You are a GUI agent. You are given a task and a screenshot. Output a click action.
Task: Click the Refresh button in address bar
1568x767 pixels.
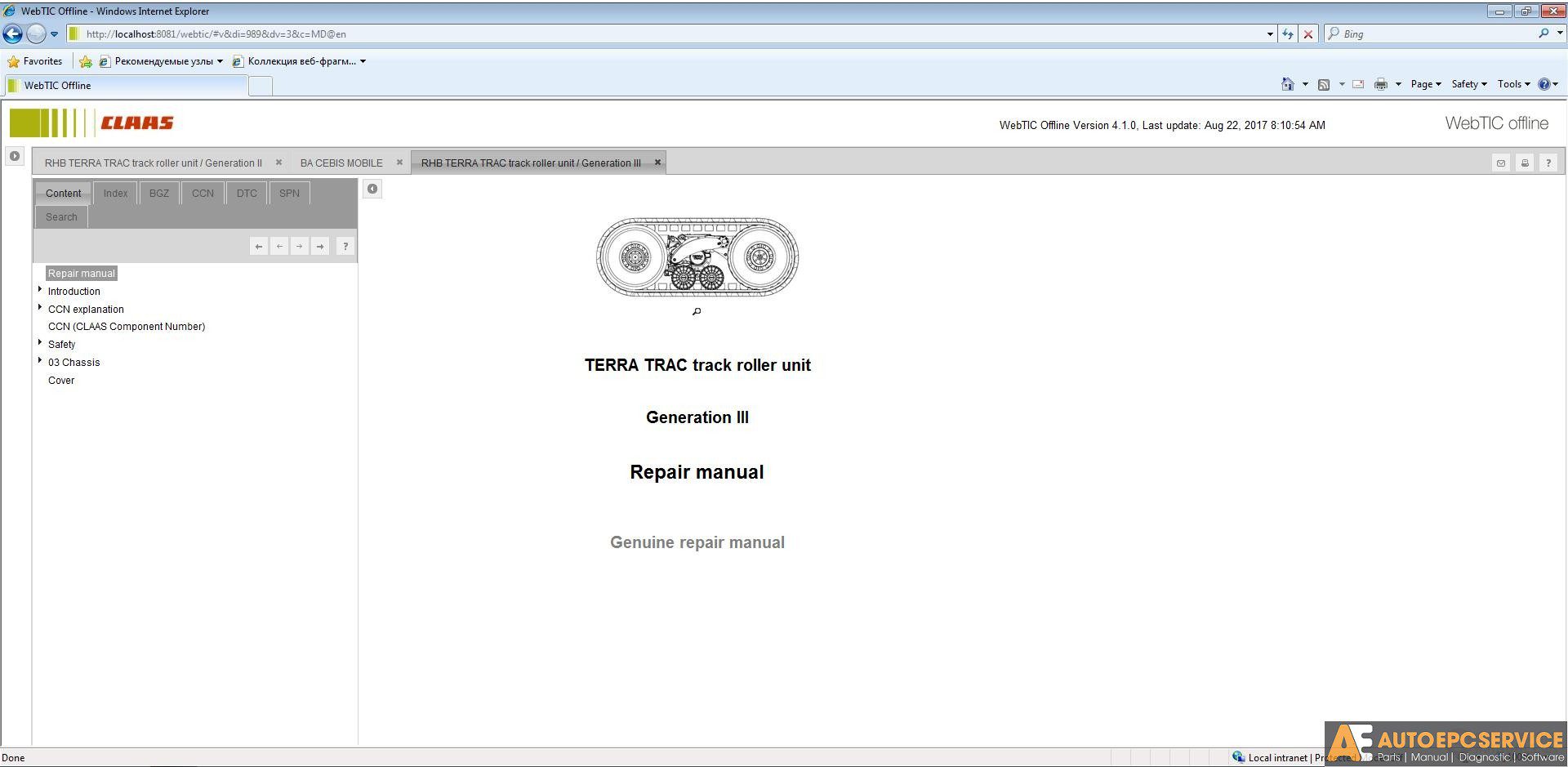(1288, 33)
